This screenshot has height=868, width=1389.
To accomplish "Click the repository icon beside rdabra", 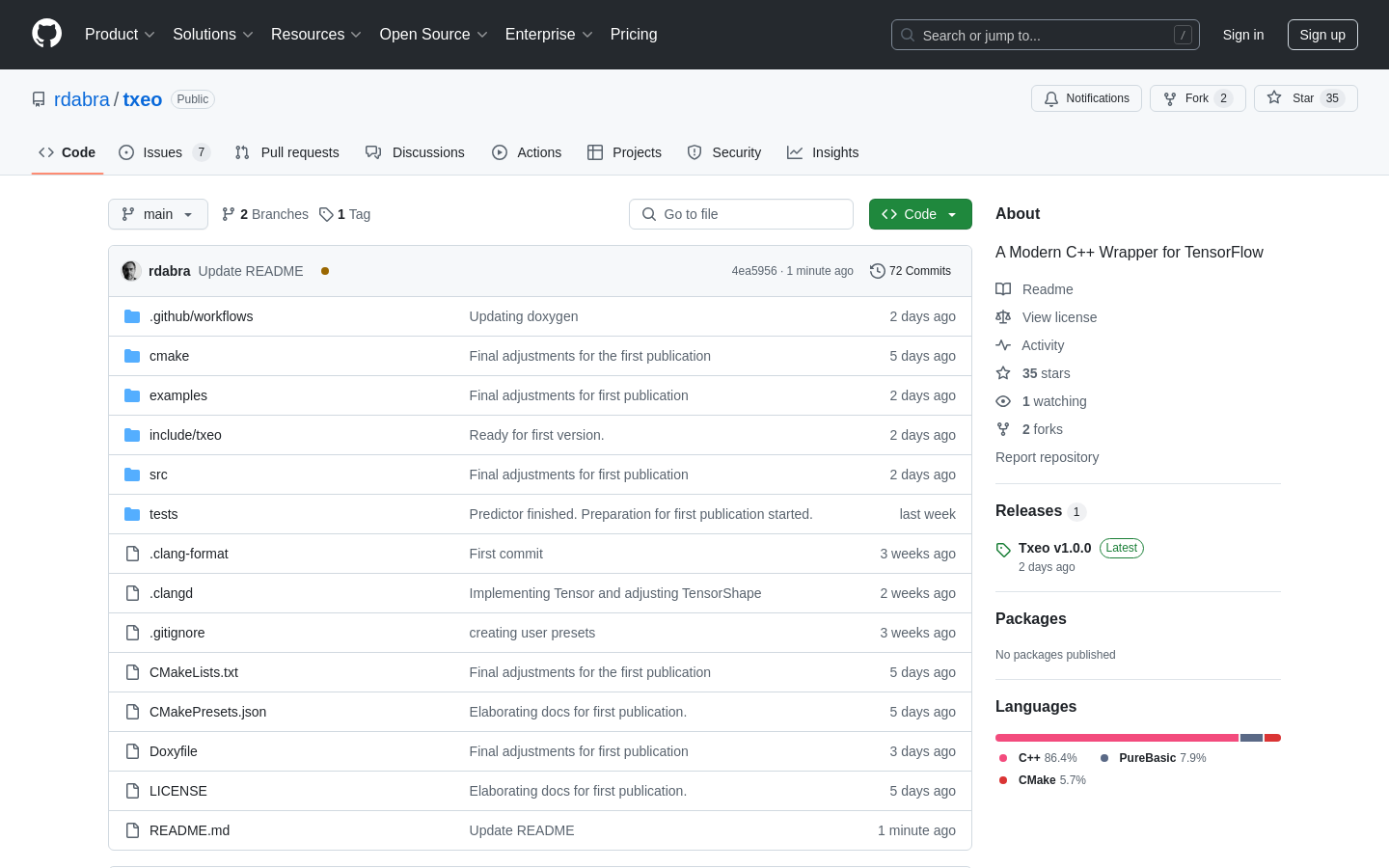I will [39, 99].
